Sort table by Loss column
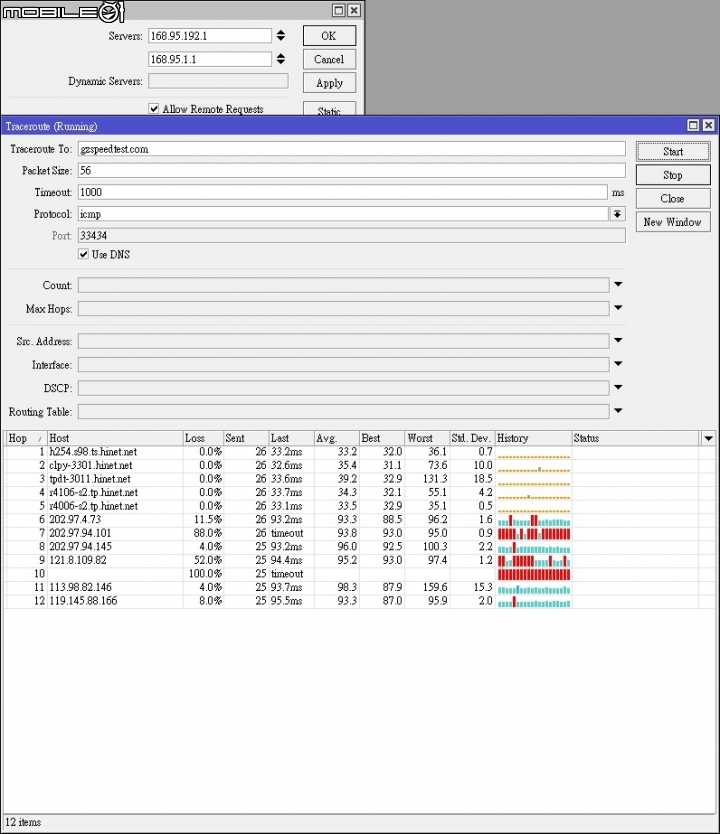Image resolution: width=720 pixels, height=834 pixels. tap(203, 438)
